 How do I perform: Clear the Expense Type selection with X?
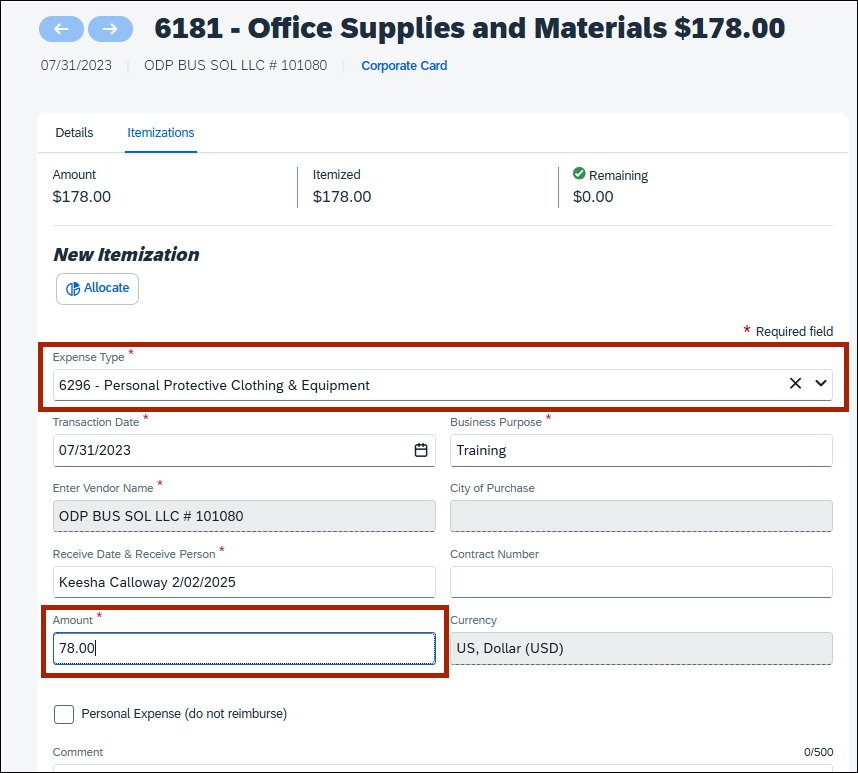(795, 383)
